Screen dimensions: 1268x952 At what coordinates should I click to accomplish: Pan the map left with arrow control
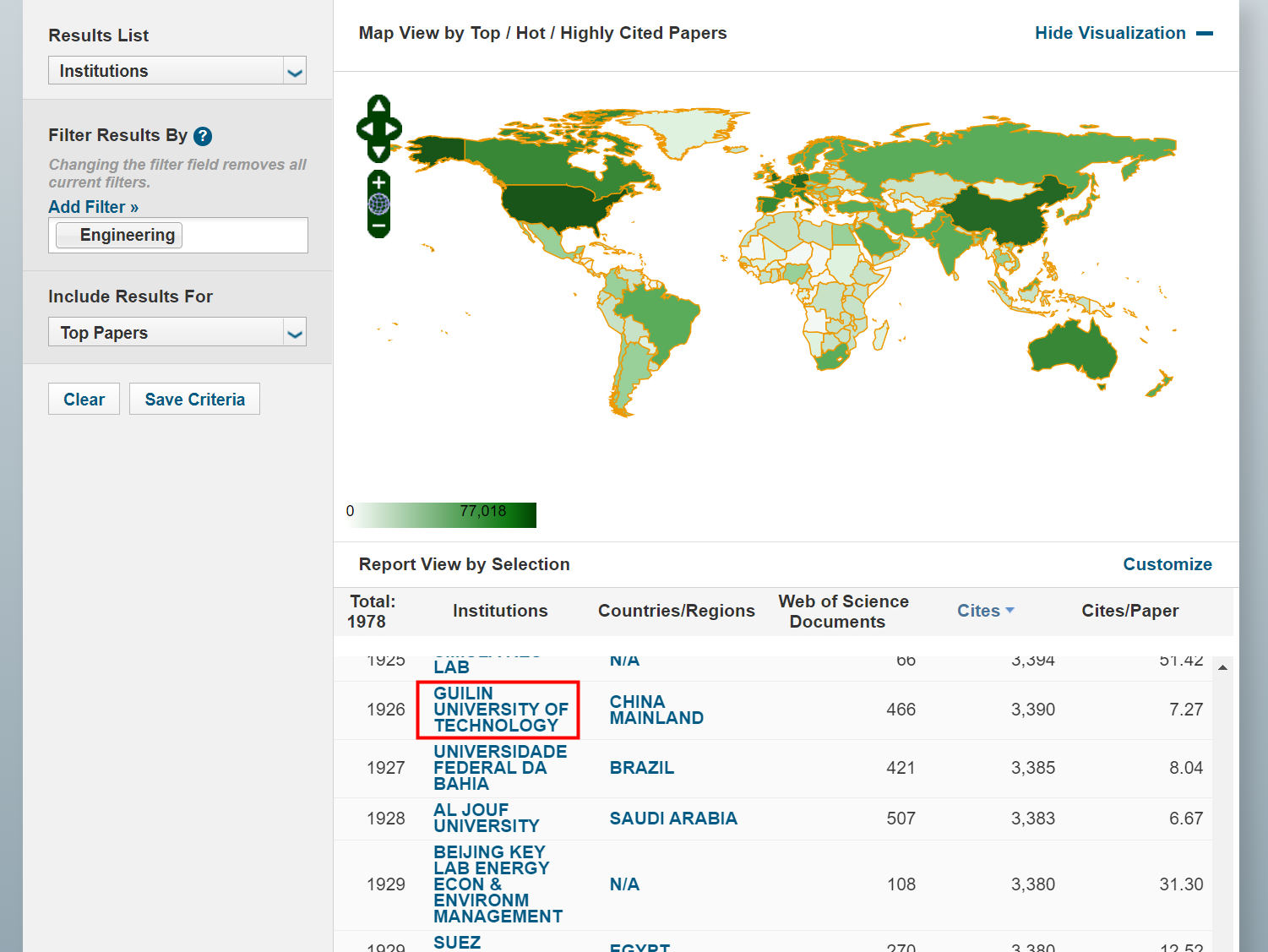tap(365, 129)
